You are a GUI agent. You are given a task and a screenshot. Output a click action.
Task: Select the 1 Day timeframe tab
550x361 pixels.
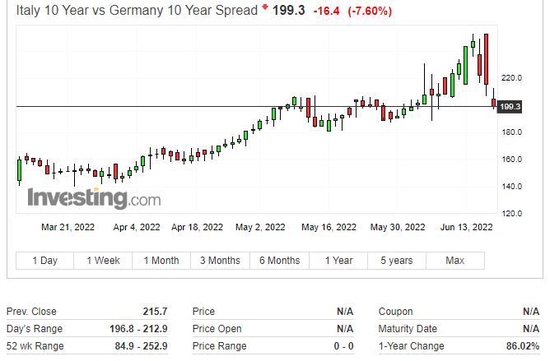tap(45, 260)
